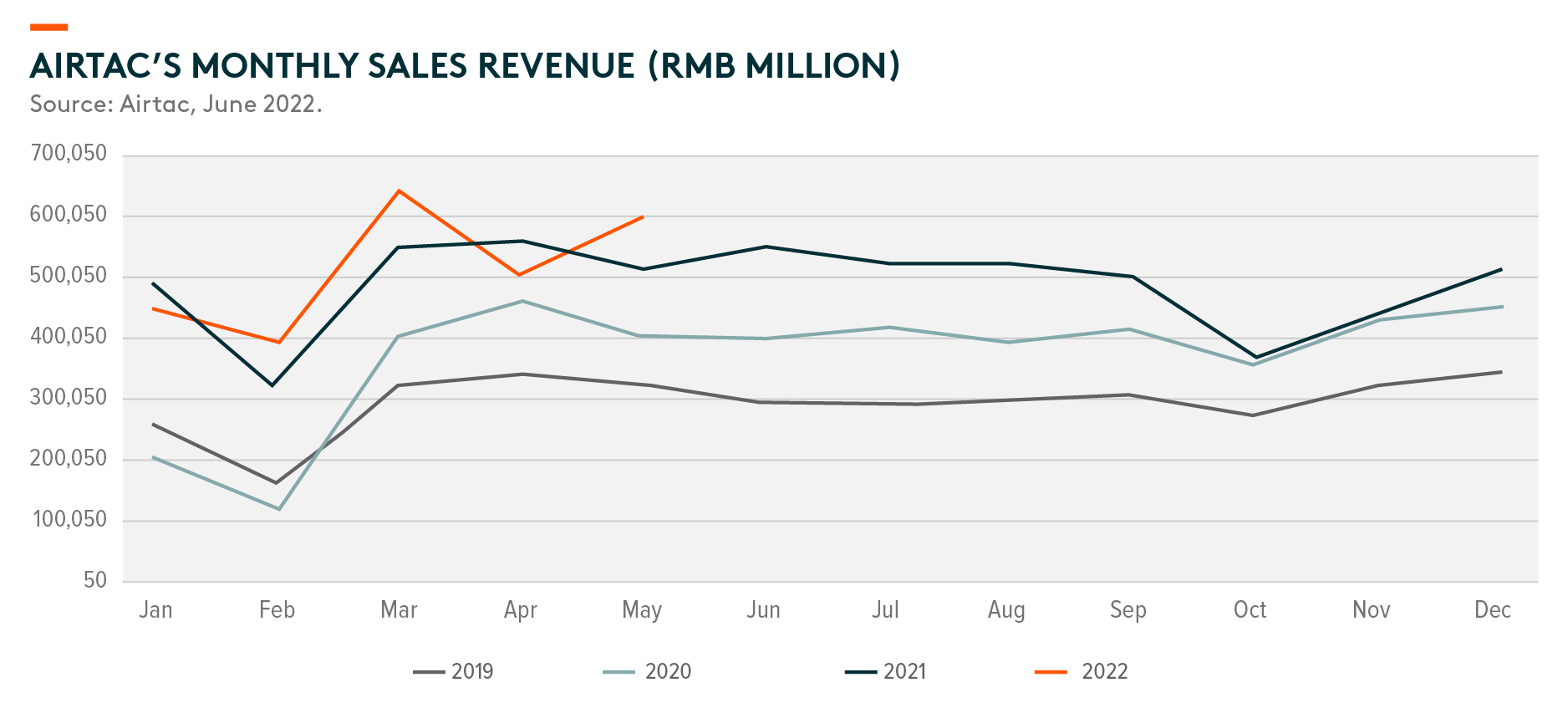Screen dimensions: 1568x713
Task: Click the Jul x-axis label
Action: [x=885, y=609]
